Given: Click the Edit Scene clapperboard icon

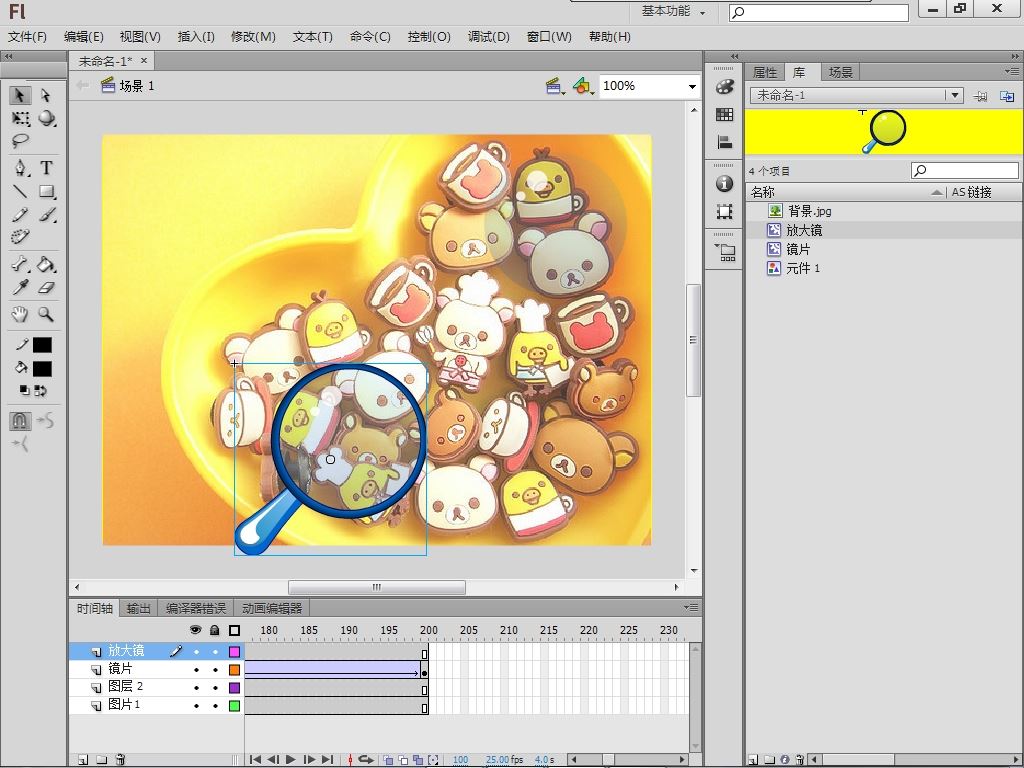Looking at the screenshot, I should click(555, 86).
